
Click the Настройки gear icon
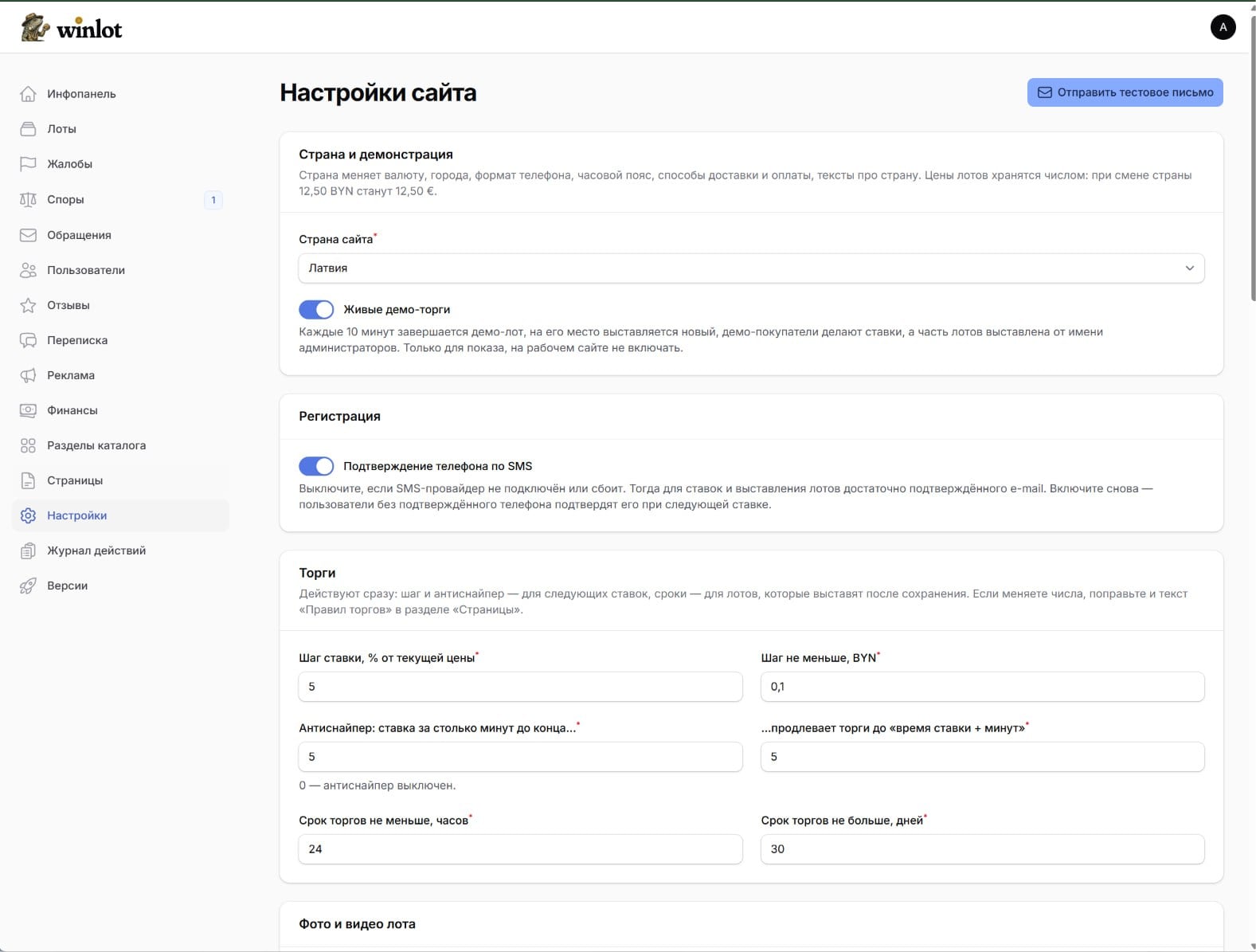28,515
